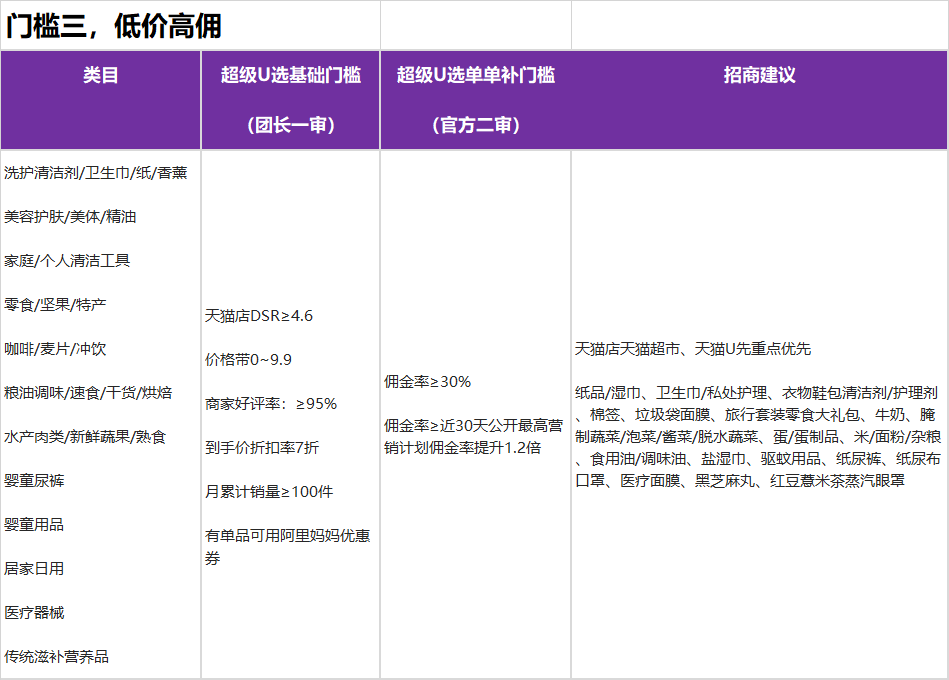Click the line starting 、棉签、垃圾袋面膜
949x680 pixels.
[755, 415]
